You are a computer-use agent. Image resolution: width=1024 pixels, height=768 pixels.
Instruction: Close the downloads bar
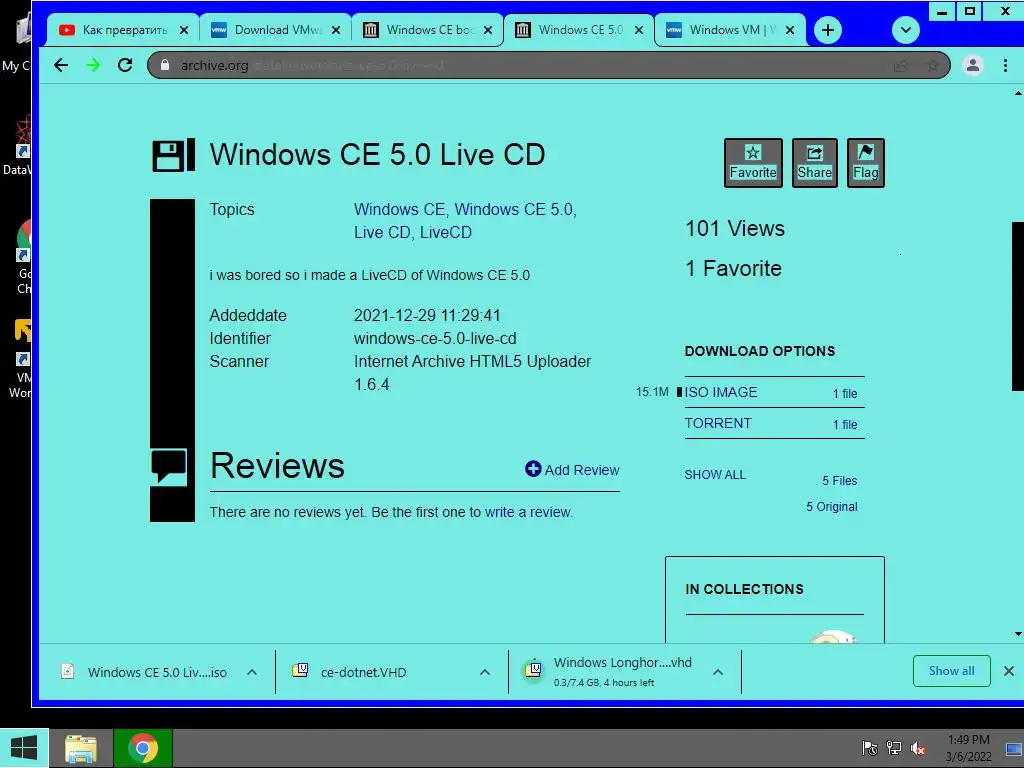click(x=1008, y=671)
